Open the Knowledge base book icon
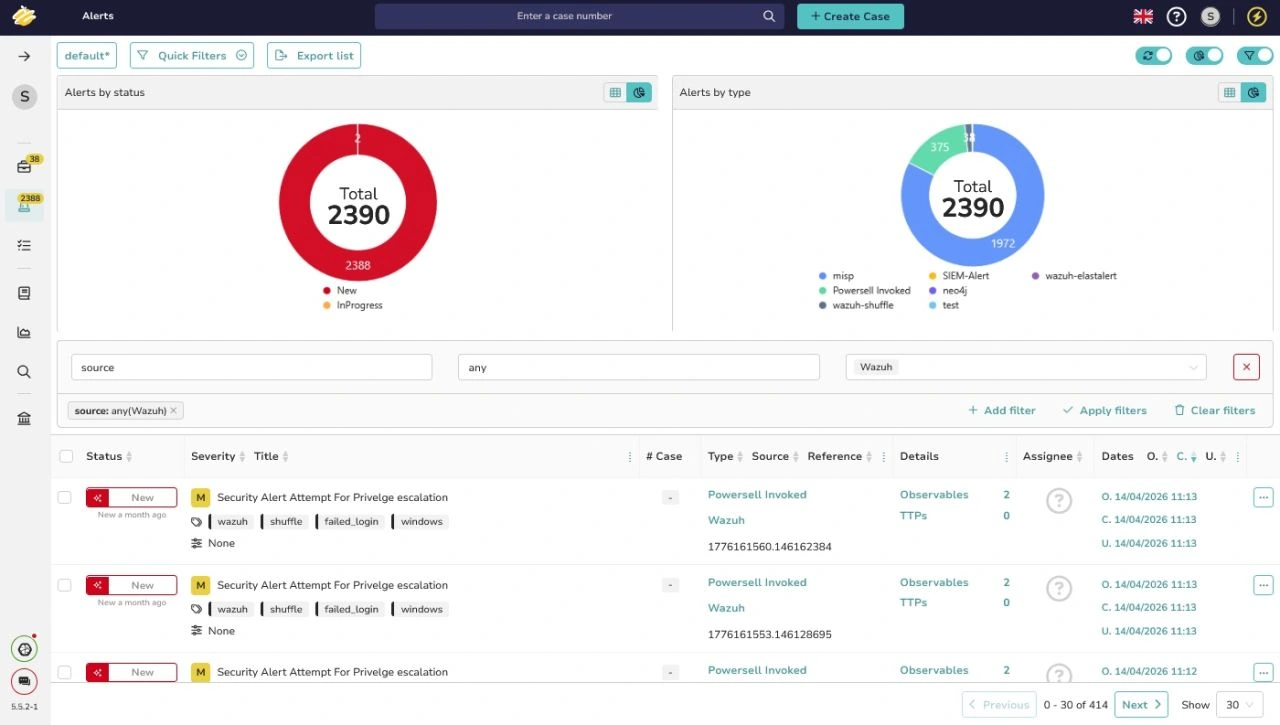 25,293
